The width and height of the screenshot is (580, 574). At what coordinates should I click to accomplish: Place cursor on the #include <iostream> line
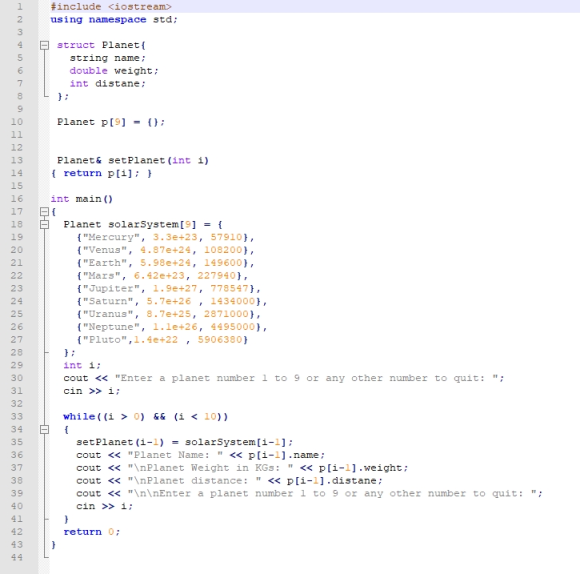(x=111, y=7)
